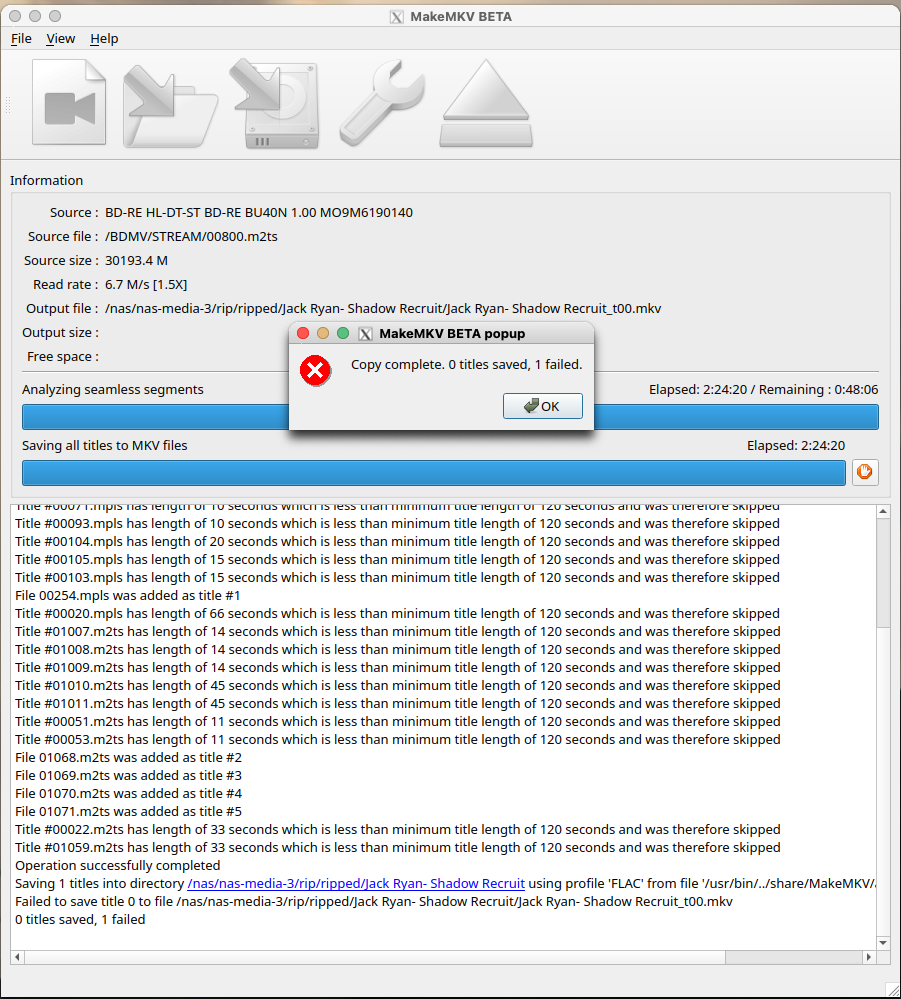Open preferences via the wrench icon
Image resolution: width=901 pixels, height=999 pixels.
point(382,103)
